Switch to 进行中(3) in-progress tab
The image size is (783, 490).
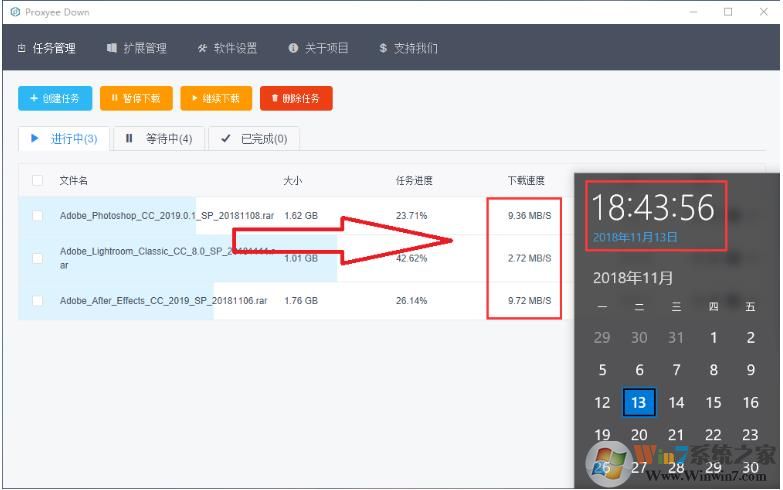(x=64, y=139)
